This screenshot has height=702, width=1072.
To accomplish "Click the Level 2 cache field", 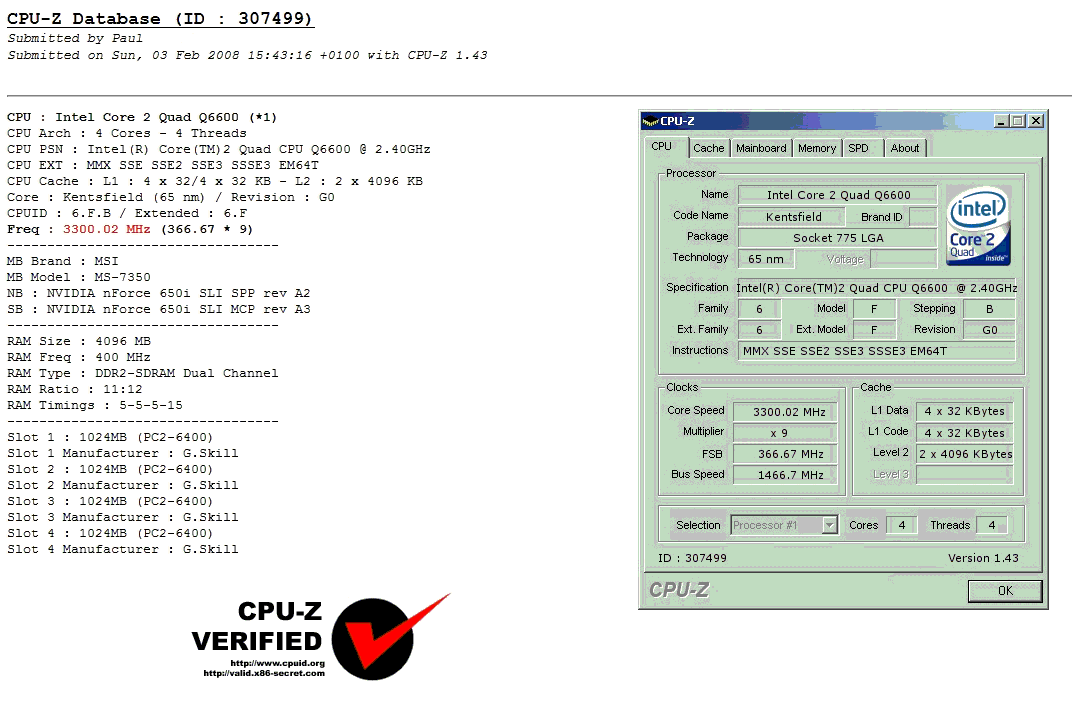I will [x=965, y=454].
